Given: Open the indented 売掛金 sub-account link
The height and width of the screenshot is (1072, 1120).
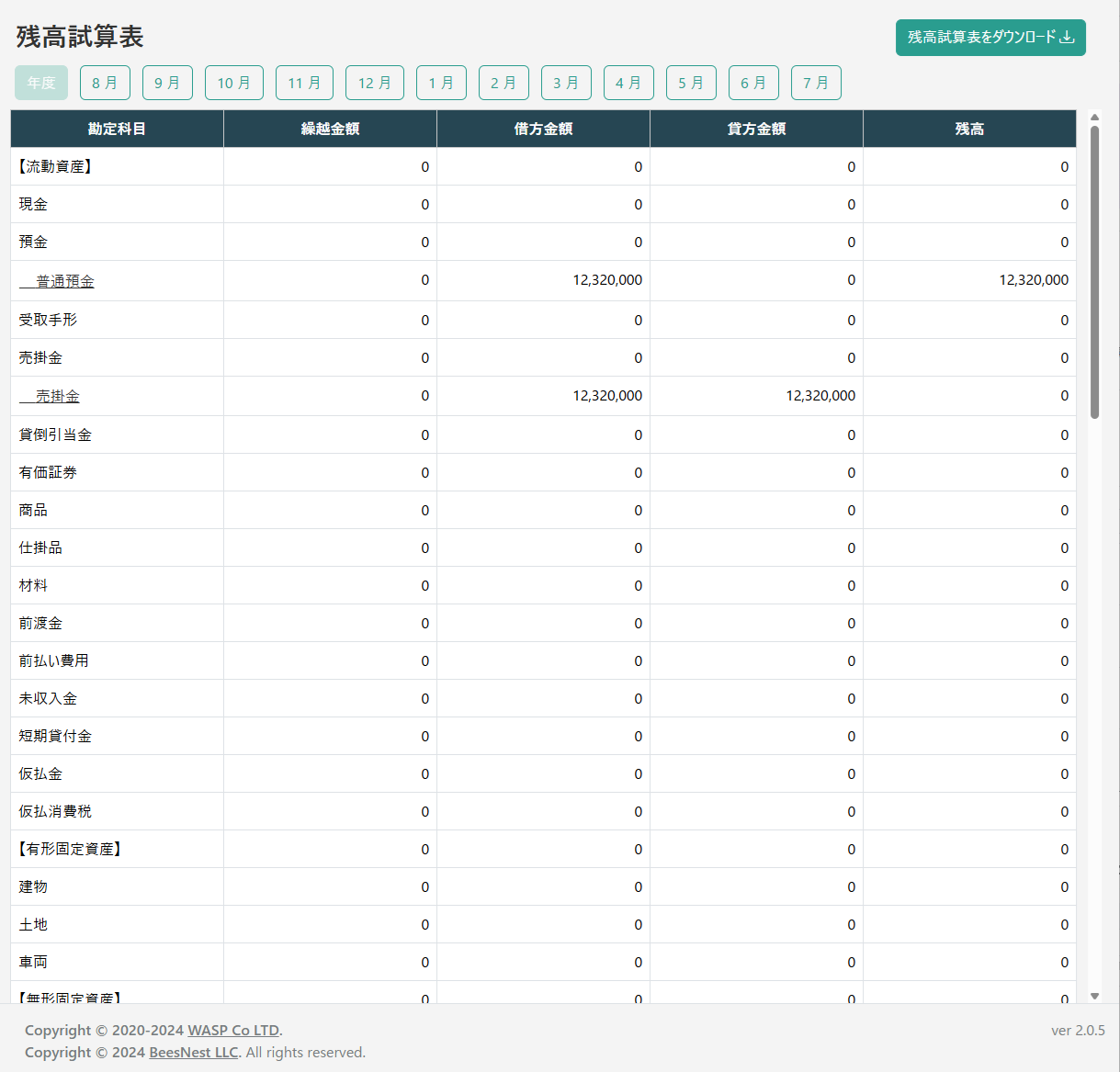Looking at the screenshot, I should tap(50, 396).
